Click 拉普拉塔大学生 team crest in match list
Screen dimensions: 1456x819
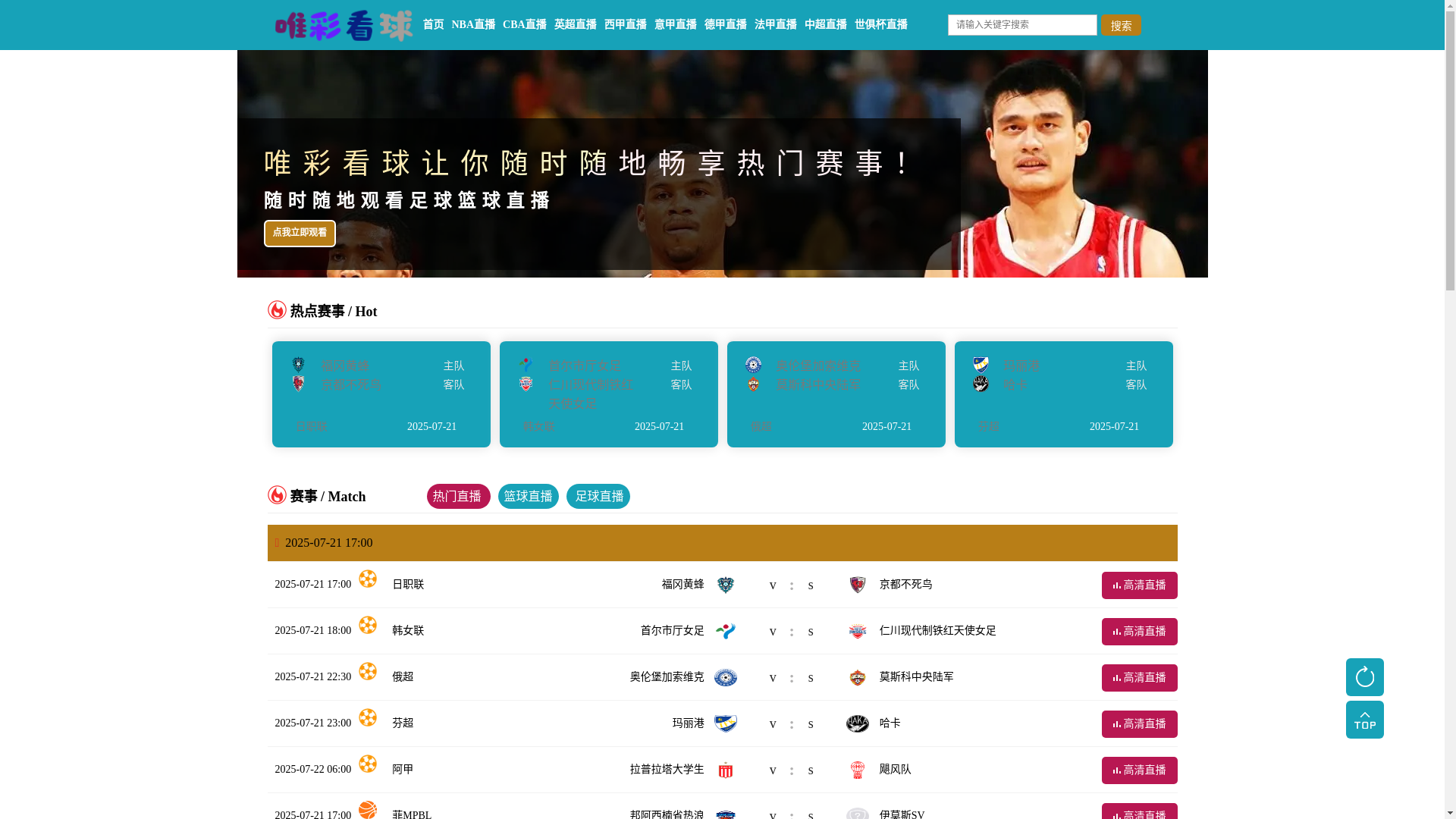pyautogui.click(x=726, y=770)
